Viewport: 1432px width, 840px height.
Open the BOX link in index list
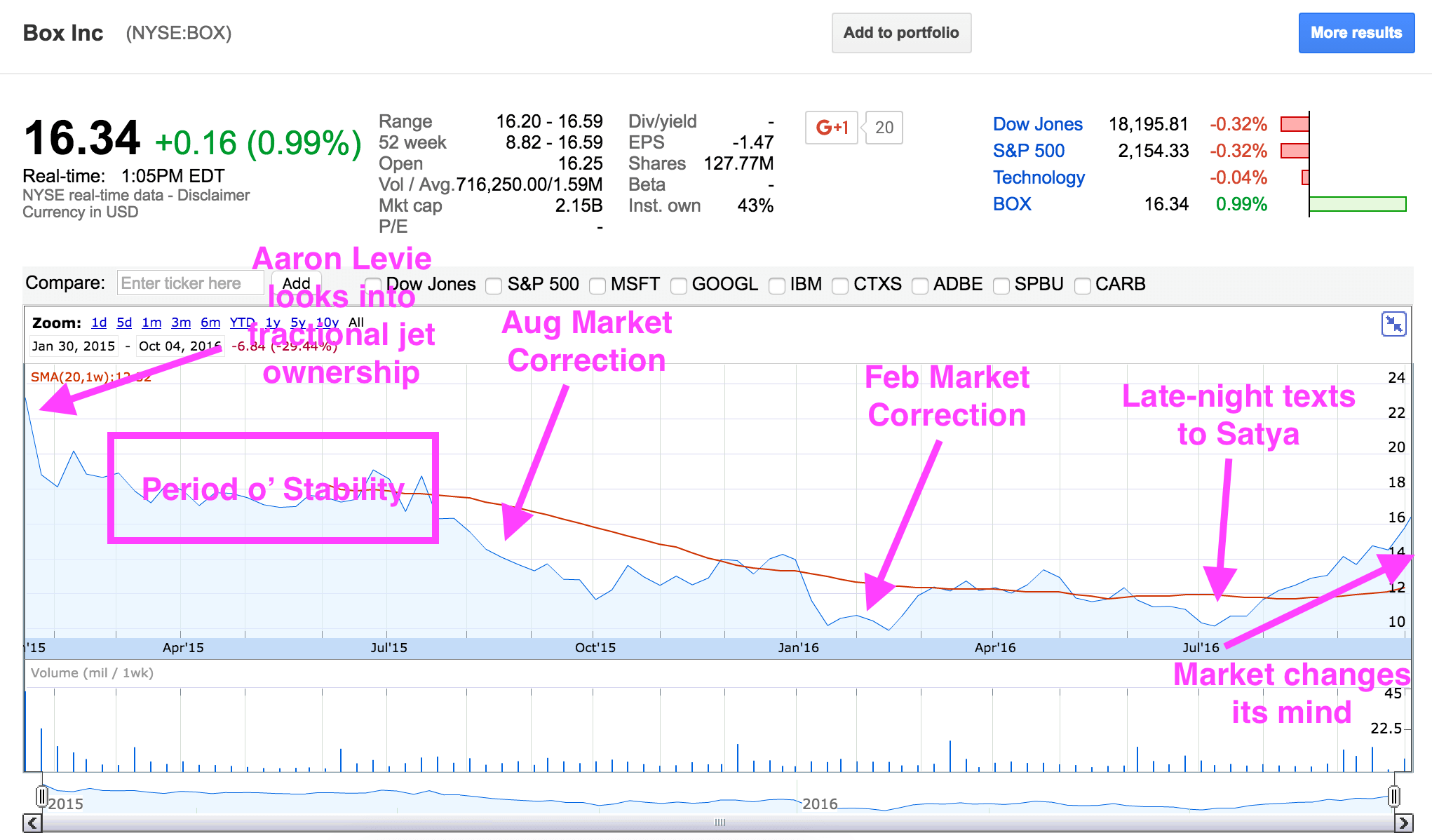1012,204
